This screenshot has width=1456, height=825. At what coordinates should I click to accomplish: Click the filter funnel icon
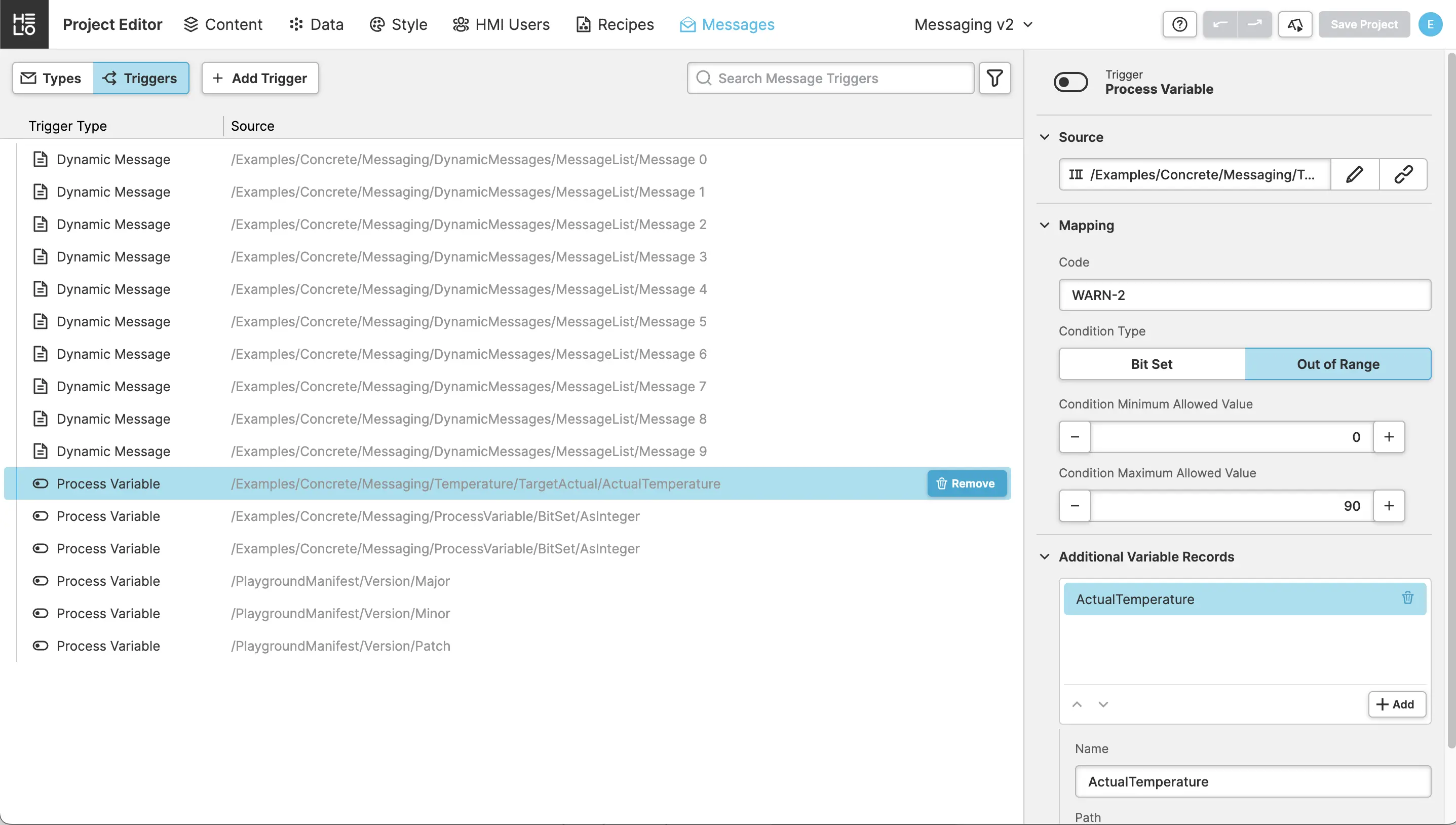[994, 78]
